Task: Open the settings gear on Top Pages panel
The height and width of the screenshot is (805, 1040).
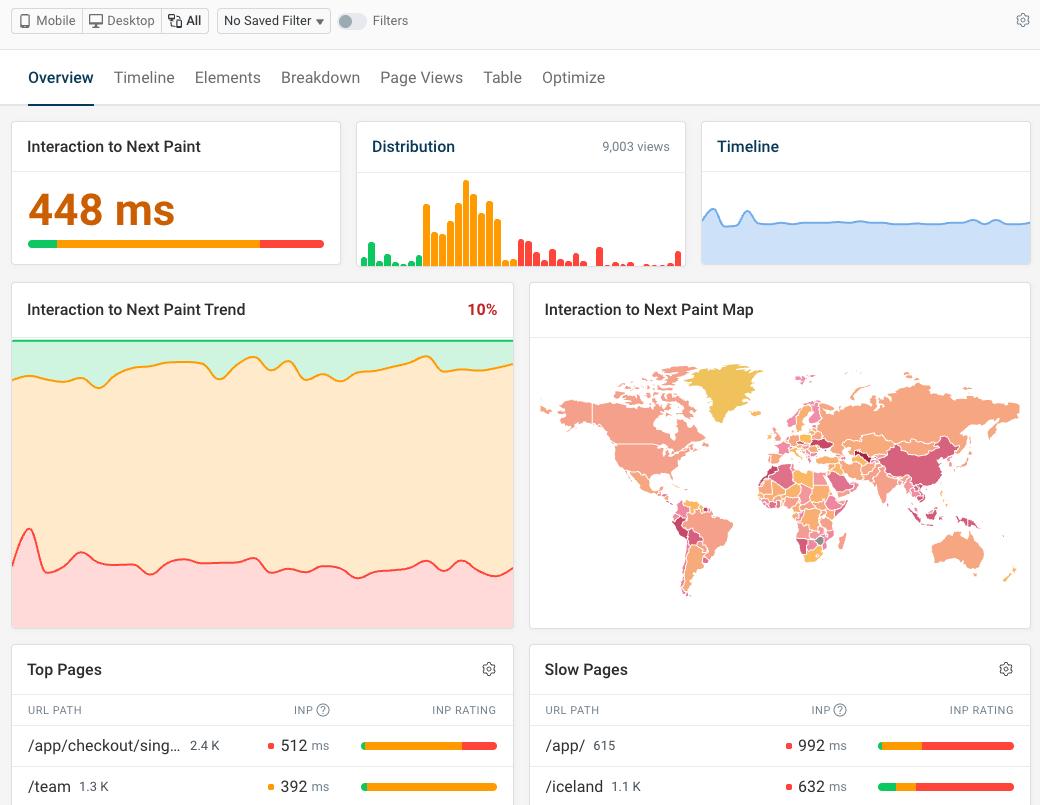Action: click(489, 669)
